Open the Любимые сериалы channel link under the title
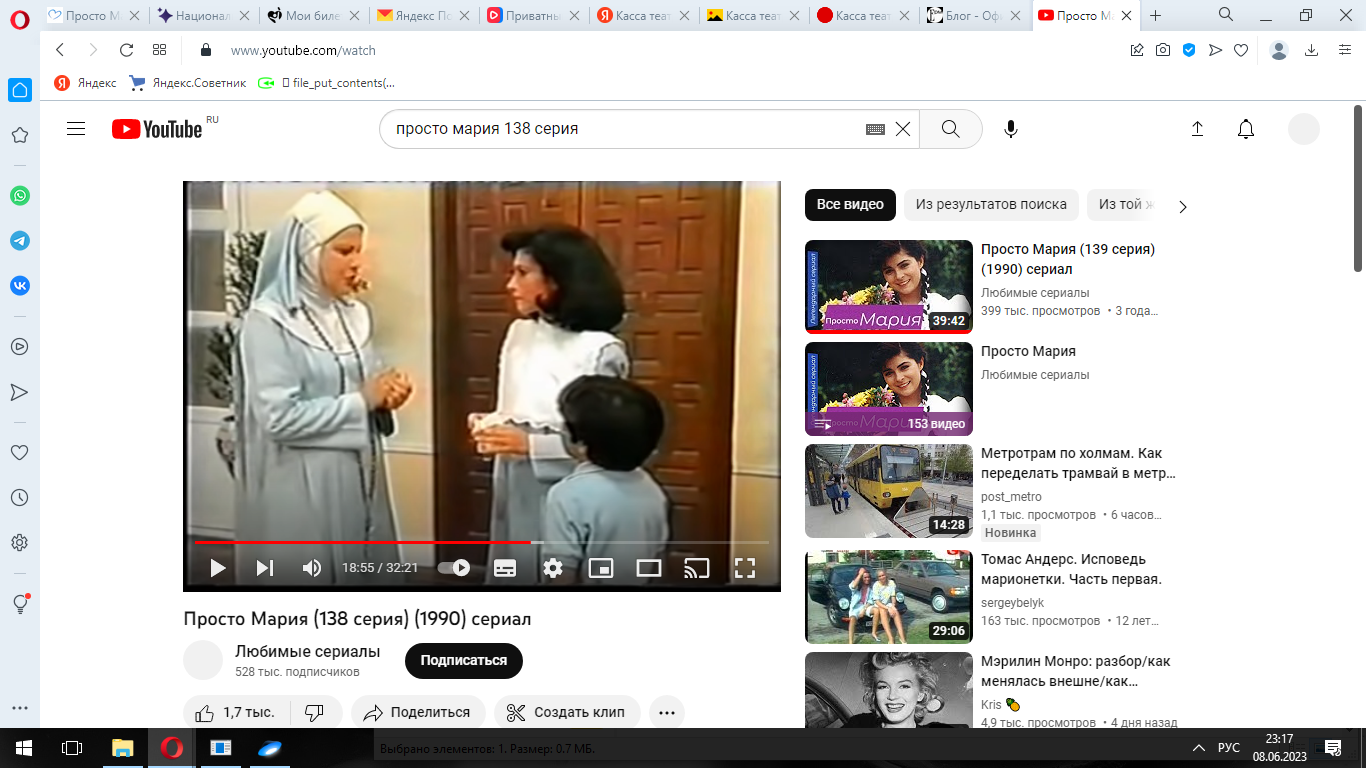Screen dimensions: 1366x768 point(308,651)
